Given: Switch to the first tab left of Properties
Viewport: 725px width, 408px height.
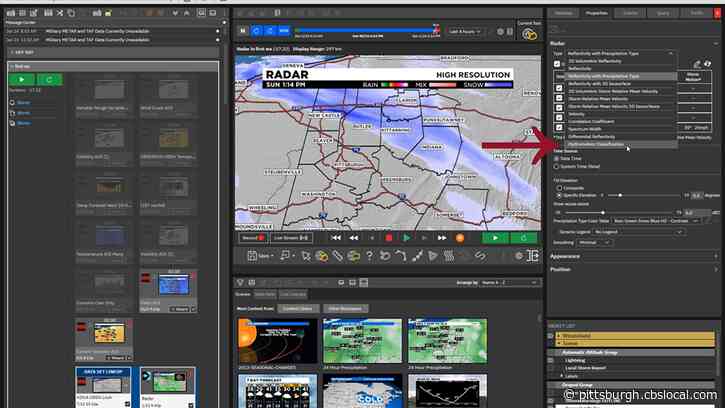Looking at the screenshot, I should coord(564,13).
